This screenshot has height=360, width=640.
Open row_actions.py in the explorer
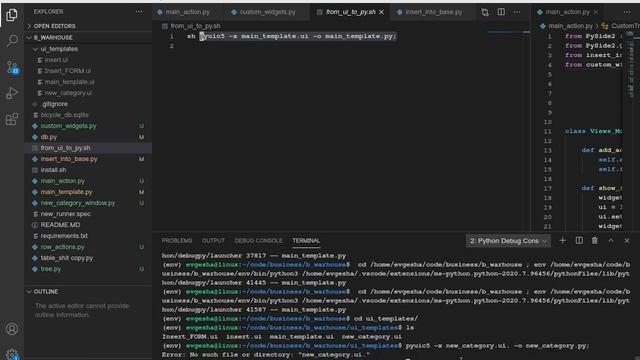pos(88,247)
